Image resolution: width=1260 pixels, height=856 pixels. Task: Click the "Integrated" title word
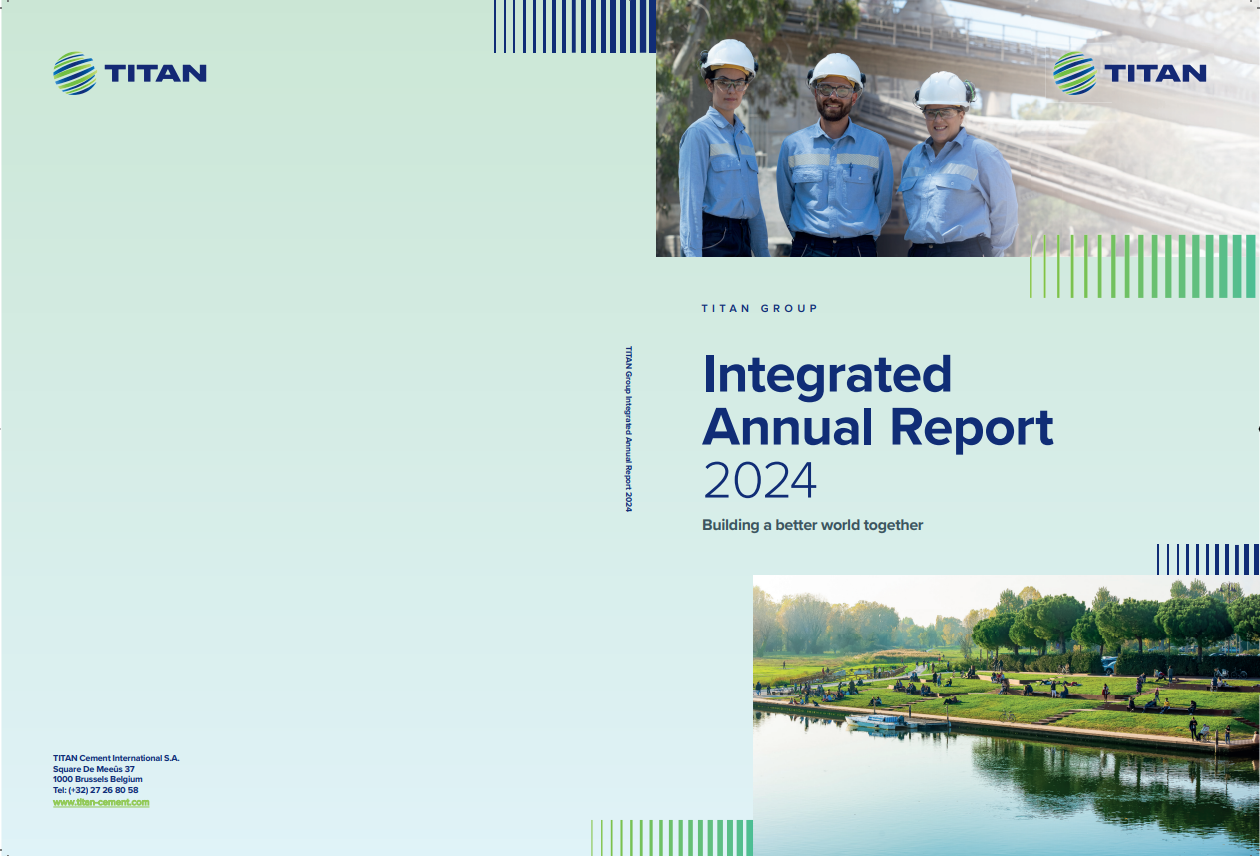tap(827, 374)
